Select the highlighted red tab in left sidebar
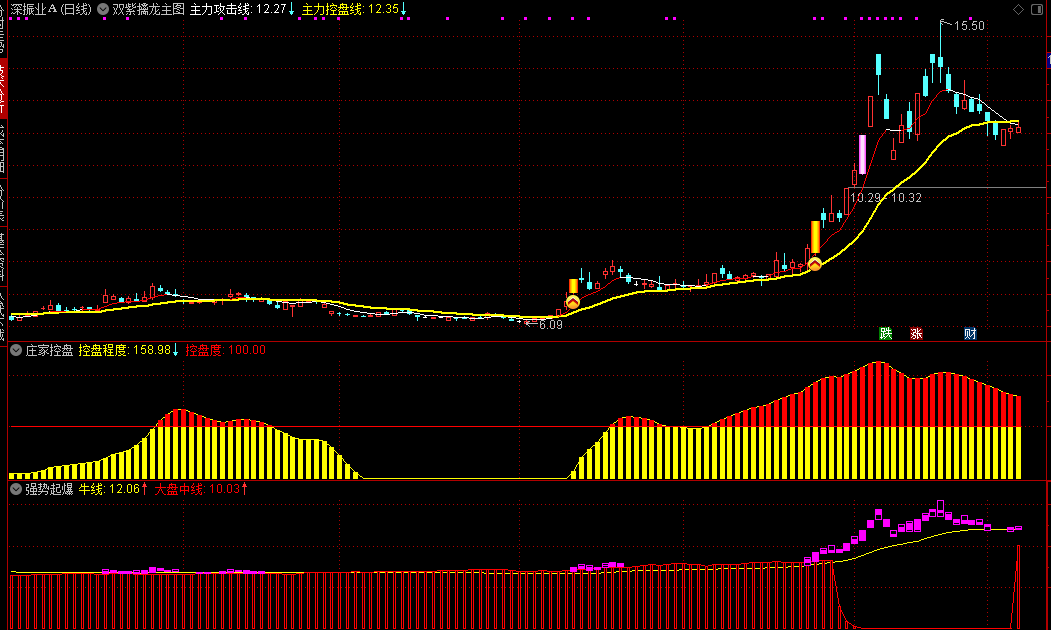The width and height of the screenshot is (1051, 630). coord(3,88)
